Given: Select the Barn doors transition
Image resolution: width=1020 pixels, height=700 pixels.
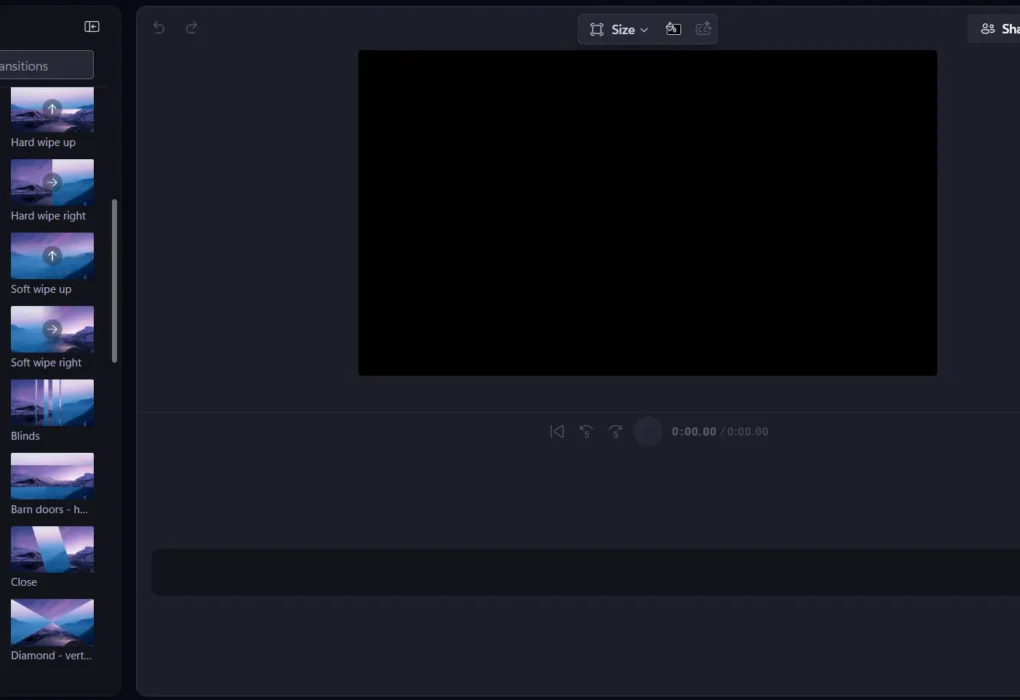Looking at the screenshot, I should point(52,476).
